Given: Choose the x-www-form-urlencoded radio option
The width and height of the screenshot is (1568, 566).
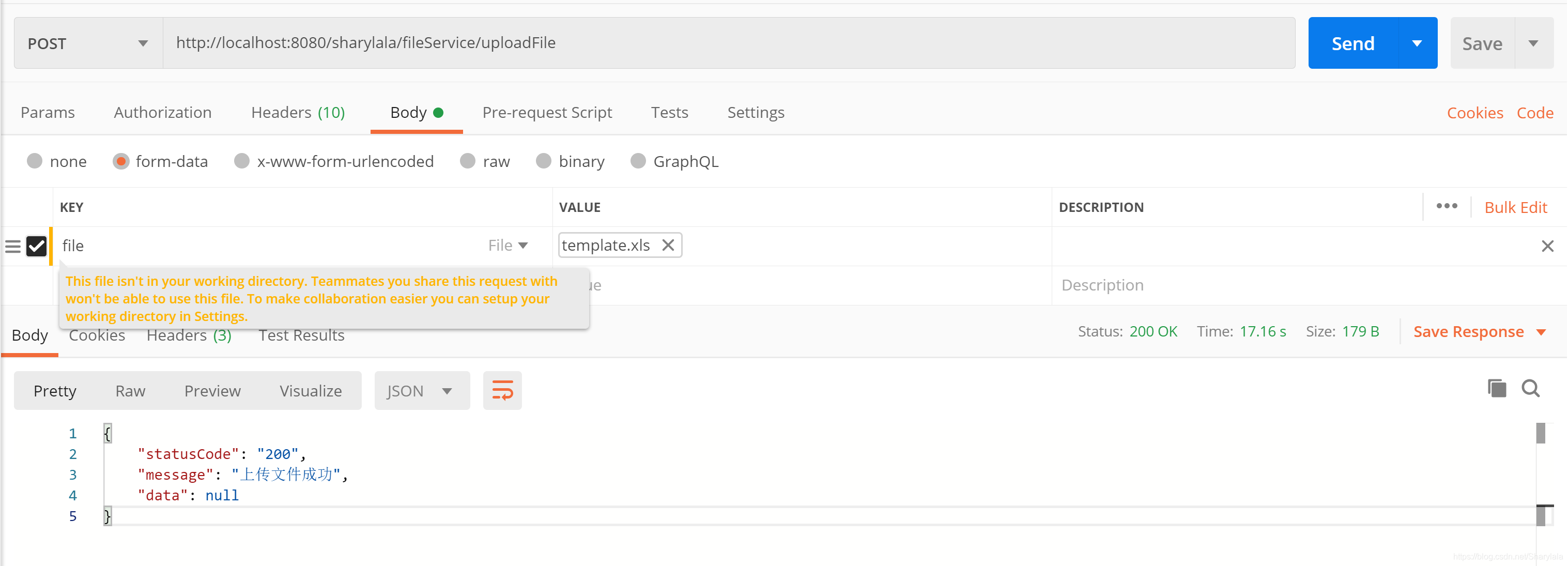Looking at the screenshot, I should click(x=242, y=161).
